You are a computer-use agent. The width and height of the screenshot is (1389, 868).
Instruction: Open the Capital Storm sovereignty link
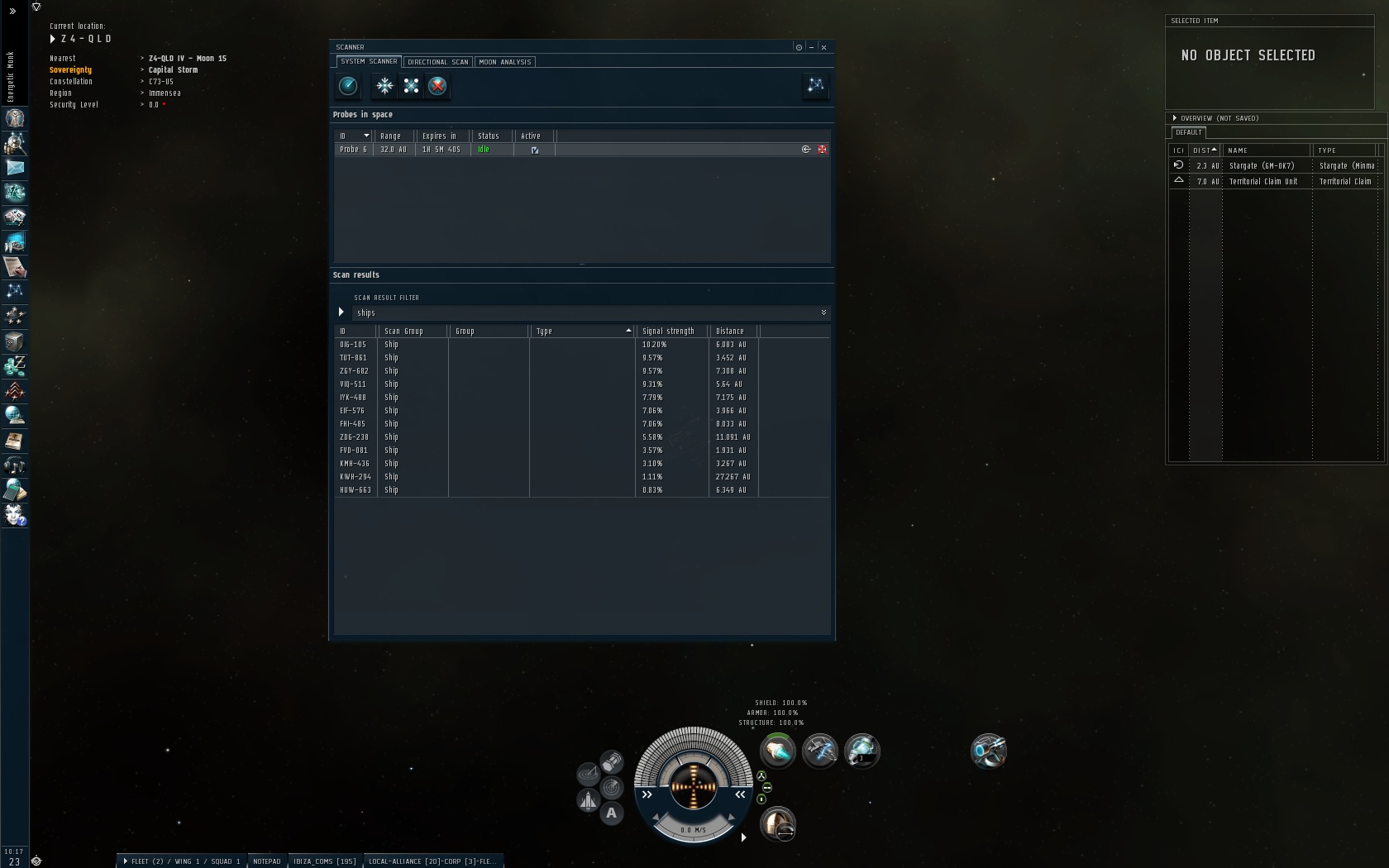pos(173,70)
